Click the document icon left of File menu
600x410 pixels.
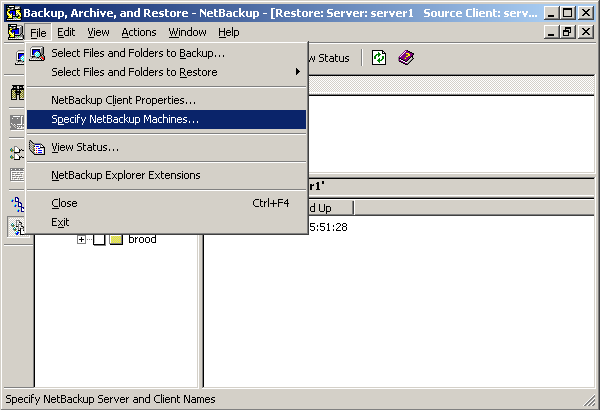tap(15, 32)
